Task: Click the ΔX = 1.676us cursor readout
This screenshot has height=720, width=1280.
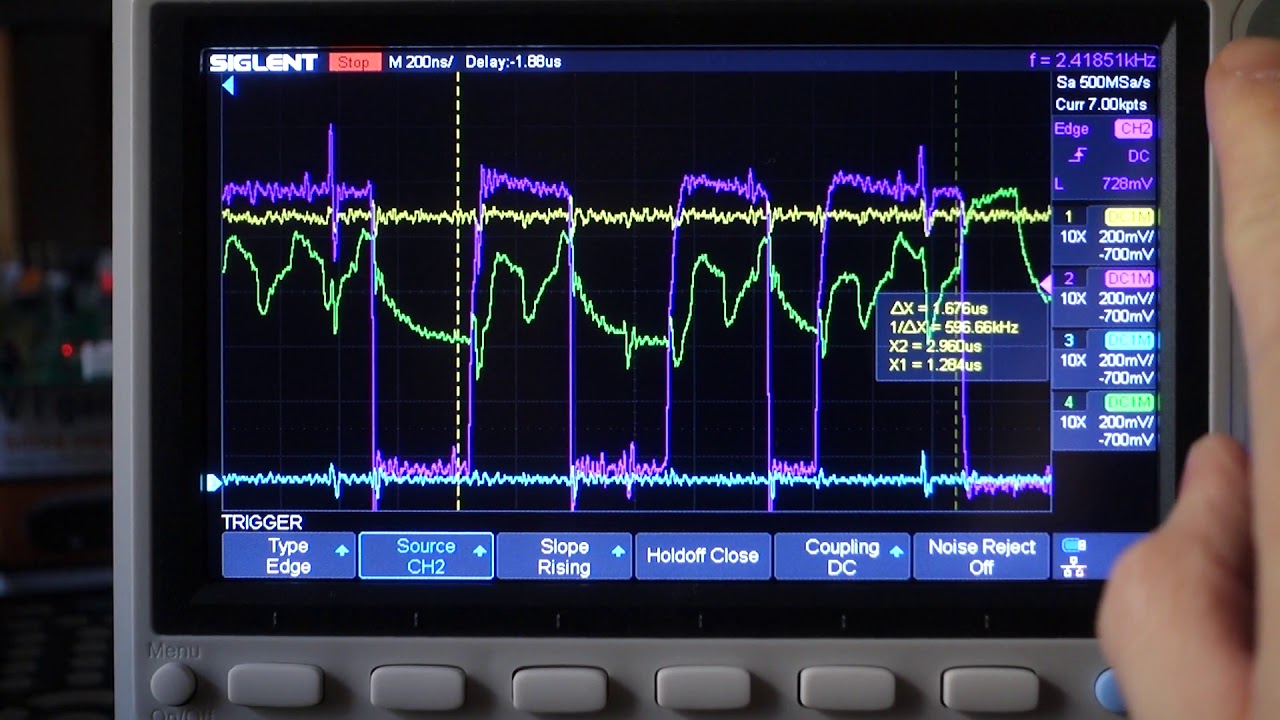Action: [939, 309]
